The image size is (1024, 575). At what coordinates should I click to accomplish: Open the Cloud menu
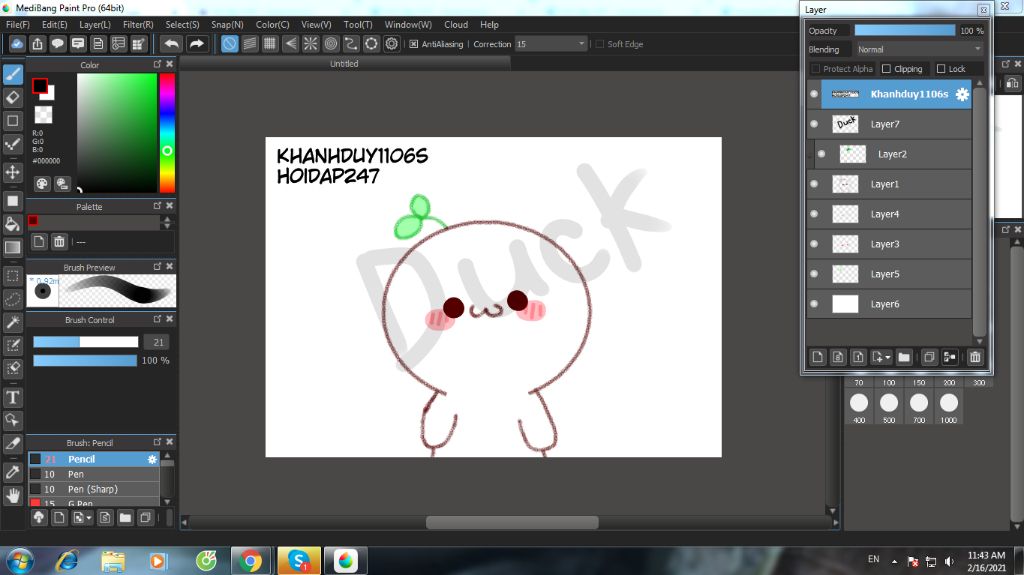pyautogui.click(x=456, y=25)
